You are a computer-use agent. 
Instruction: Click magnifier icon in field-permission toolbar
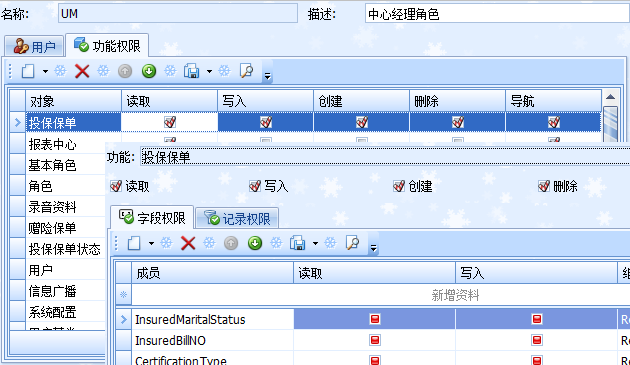(352, 243)
